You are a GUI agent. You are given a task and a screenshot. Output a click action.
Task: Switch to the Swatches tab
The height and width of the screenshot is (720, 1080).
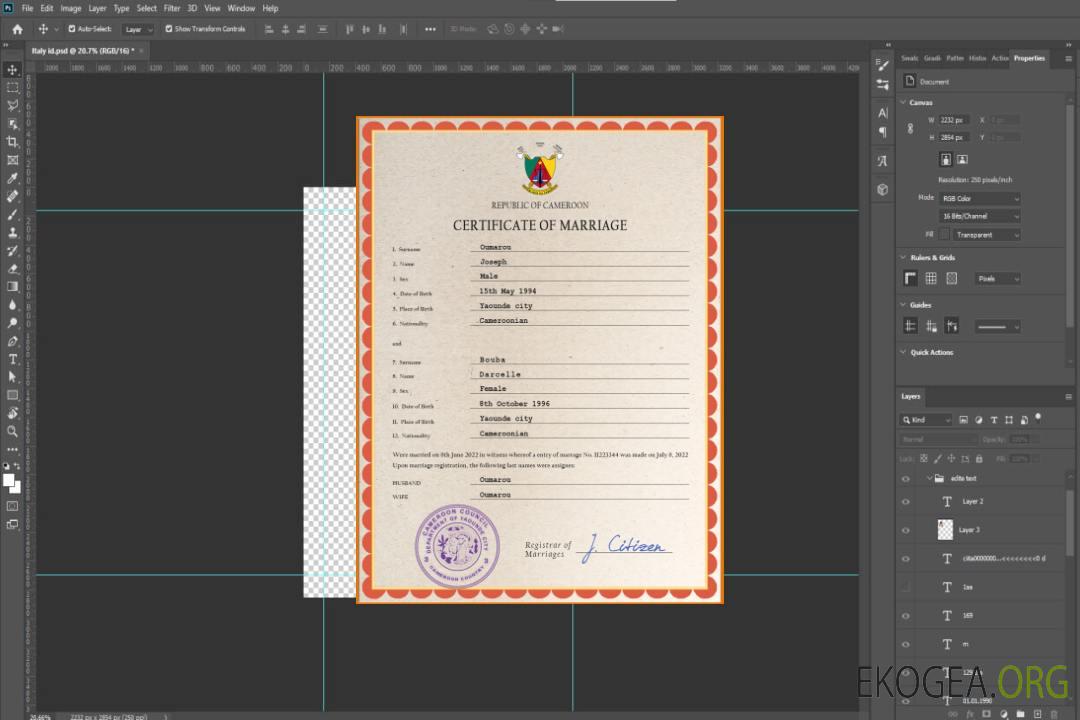[x=909, y=59]
